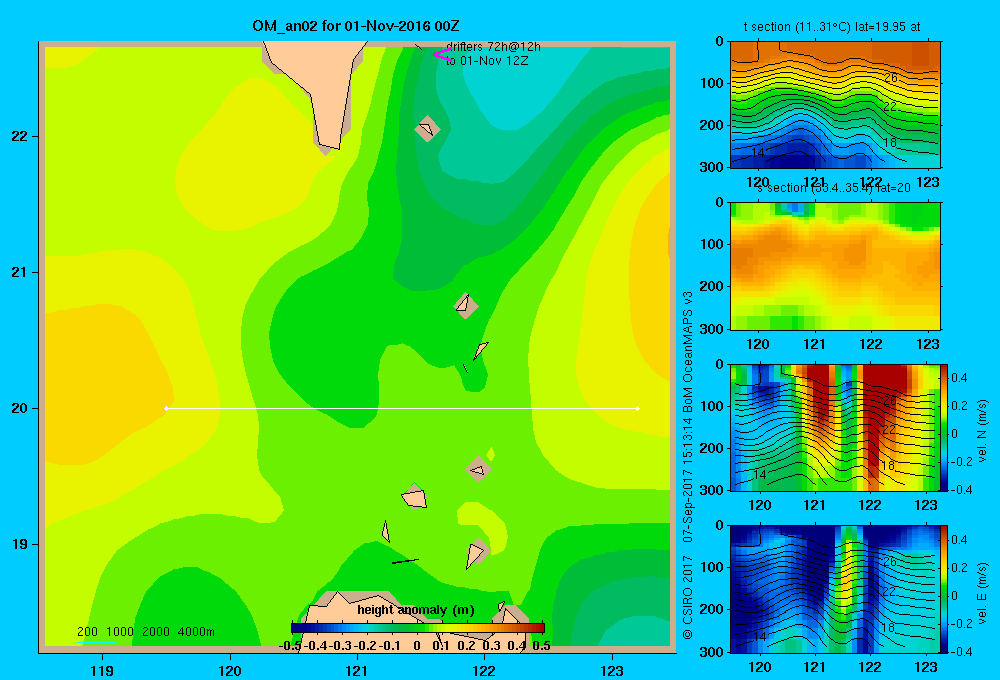The width and height of the screenshot is (1000, 680).
Task: Click the depth 300 label of the salinity section
Action: pos(712,329)
